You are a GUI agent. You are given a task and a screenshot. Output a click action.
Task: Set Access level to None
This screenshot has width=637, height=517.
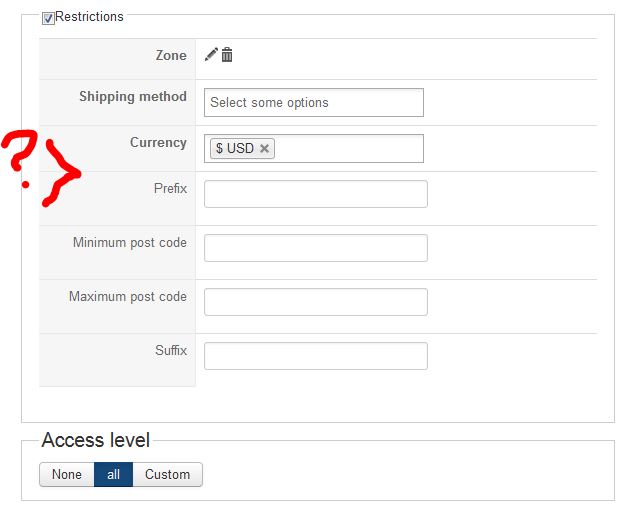pyautogui.click(x=67, y=474)
